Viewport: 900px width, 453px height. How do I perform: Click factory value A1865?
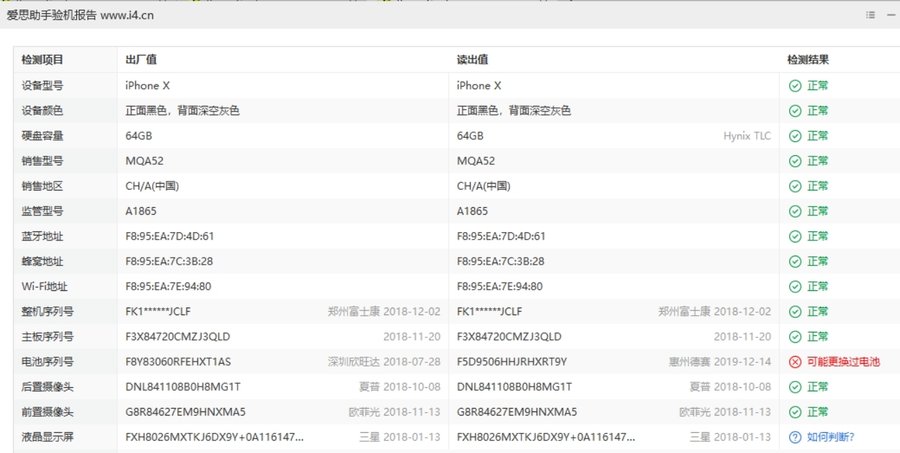pyautogui.click(x=141, y=211)
